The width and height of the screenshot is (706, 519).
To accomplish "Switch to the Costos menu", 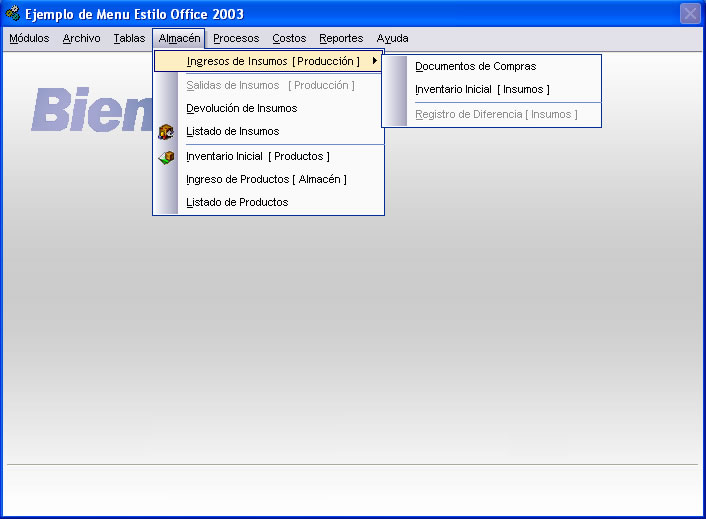I will click(289, 39).
